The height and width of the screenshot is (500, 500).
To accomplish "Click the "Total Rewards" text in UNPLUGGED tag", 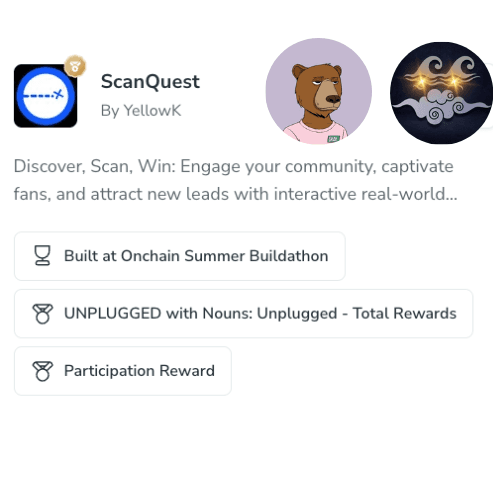I will (x=404, y=314).
